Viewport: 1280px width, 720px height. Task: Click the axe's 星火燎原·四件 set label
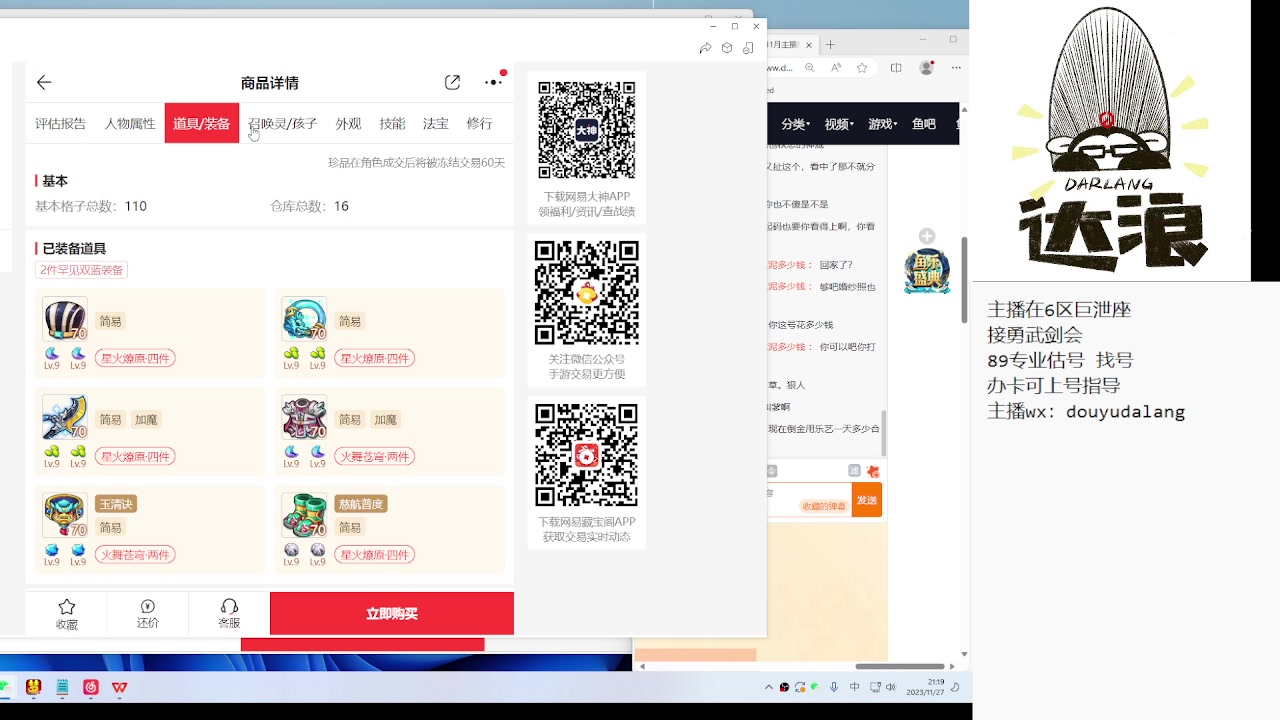click(135, 456)
